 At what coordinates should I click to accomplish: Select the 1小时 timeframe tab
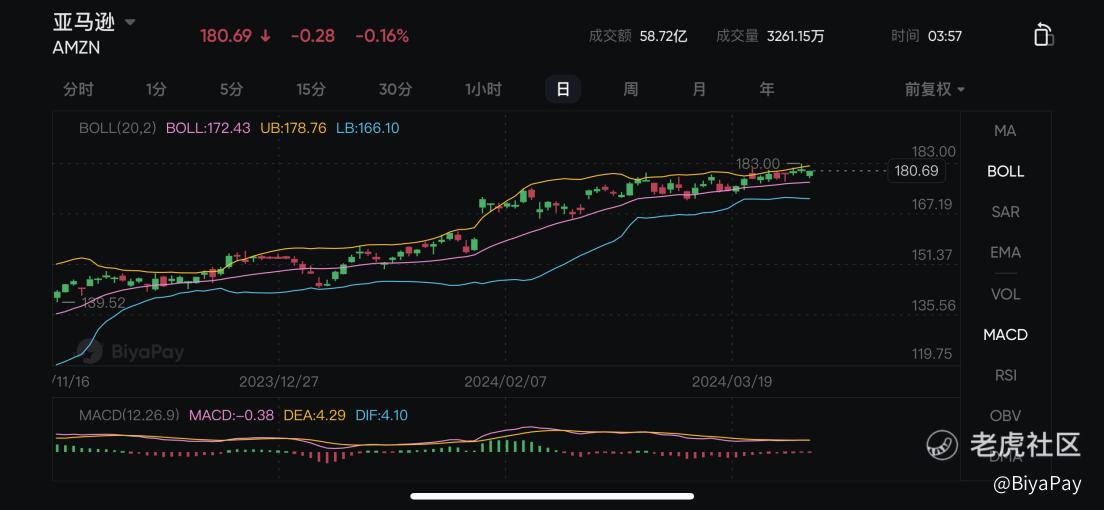483,89
